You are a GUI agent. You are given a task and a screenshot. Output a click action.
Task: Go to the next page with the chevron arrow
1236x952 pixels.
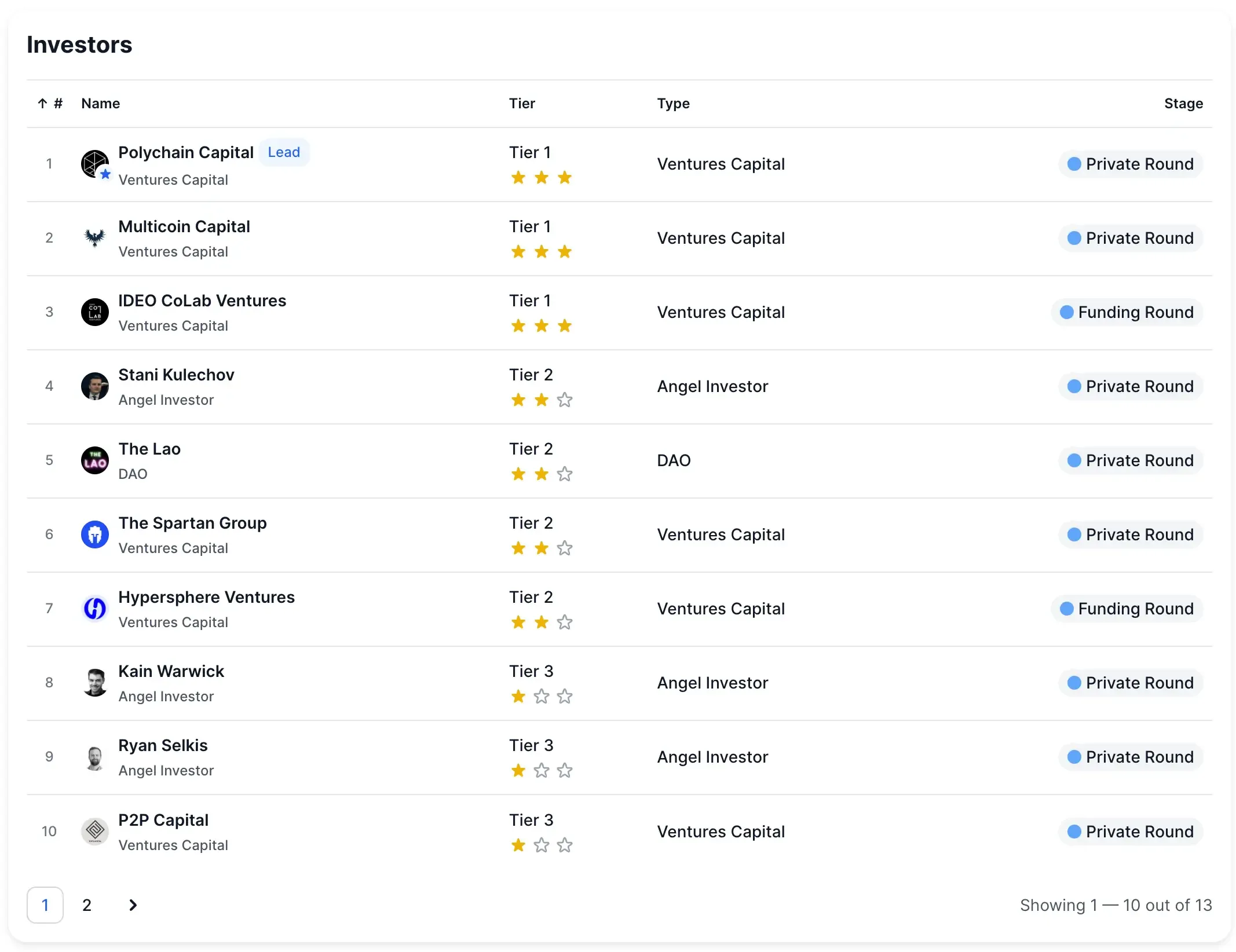tap(133, 905)
